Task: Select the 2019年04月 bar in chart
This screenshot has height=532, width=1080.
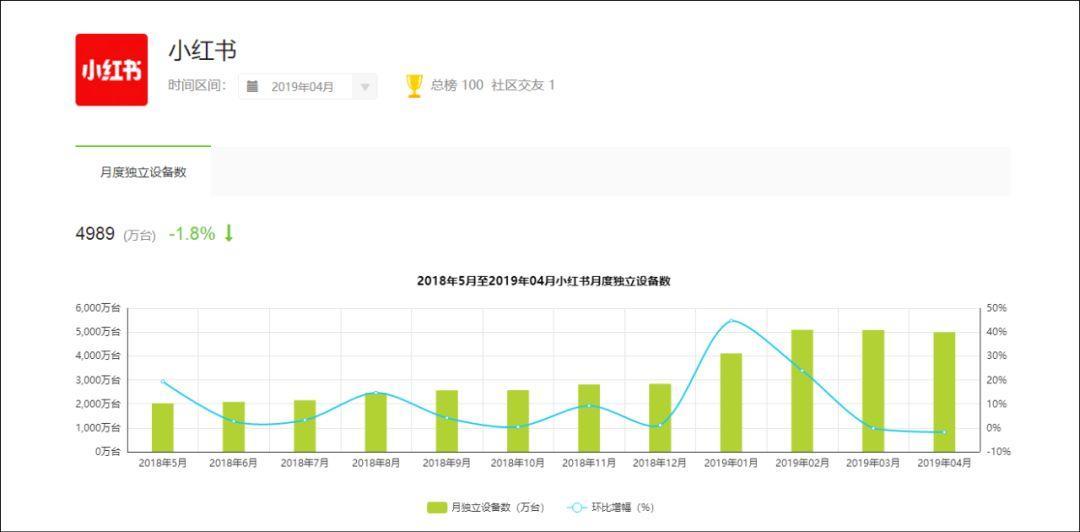Action: (944, 391)
